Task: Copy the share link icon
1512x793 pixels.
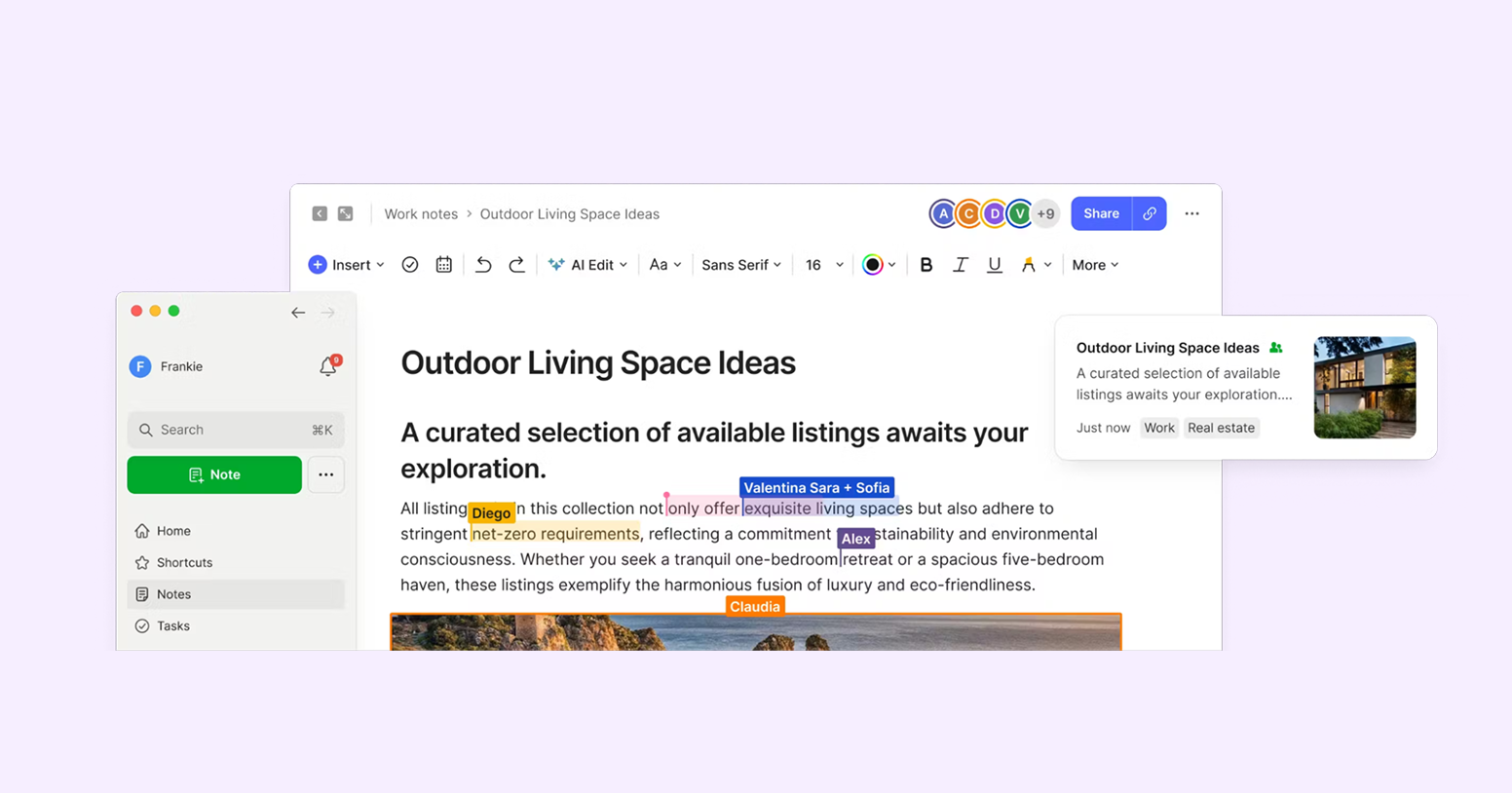Action: [1150, 213]
